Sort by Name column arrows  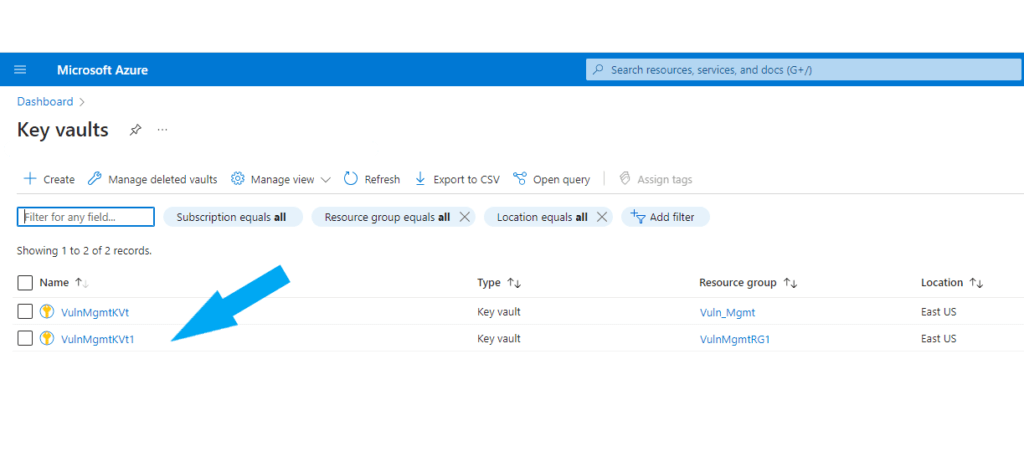pos(82,283)
